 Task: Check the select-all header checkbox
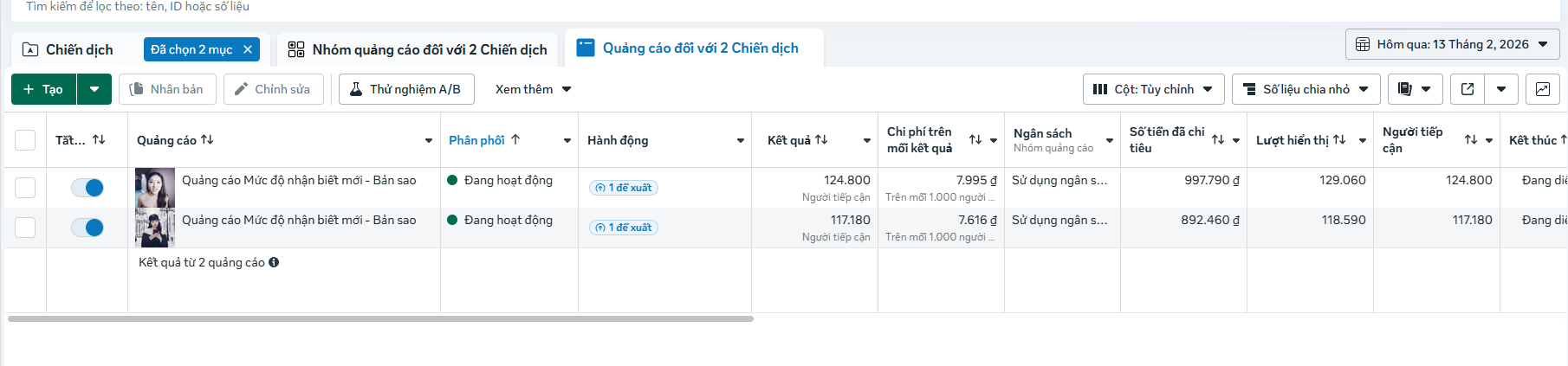tap(25, 140)
